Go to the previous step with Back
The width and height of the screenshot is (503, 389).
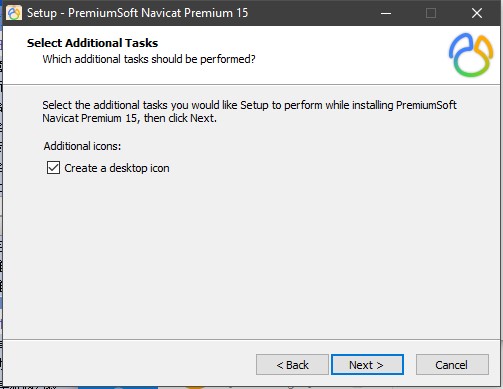[x=292, y=365]
